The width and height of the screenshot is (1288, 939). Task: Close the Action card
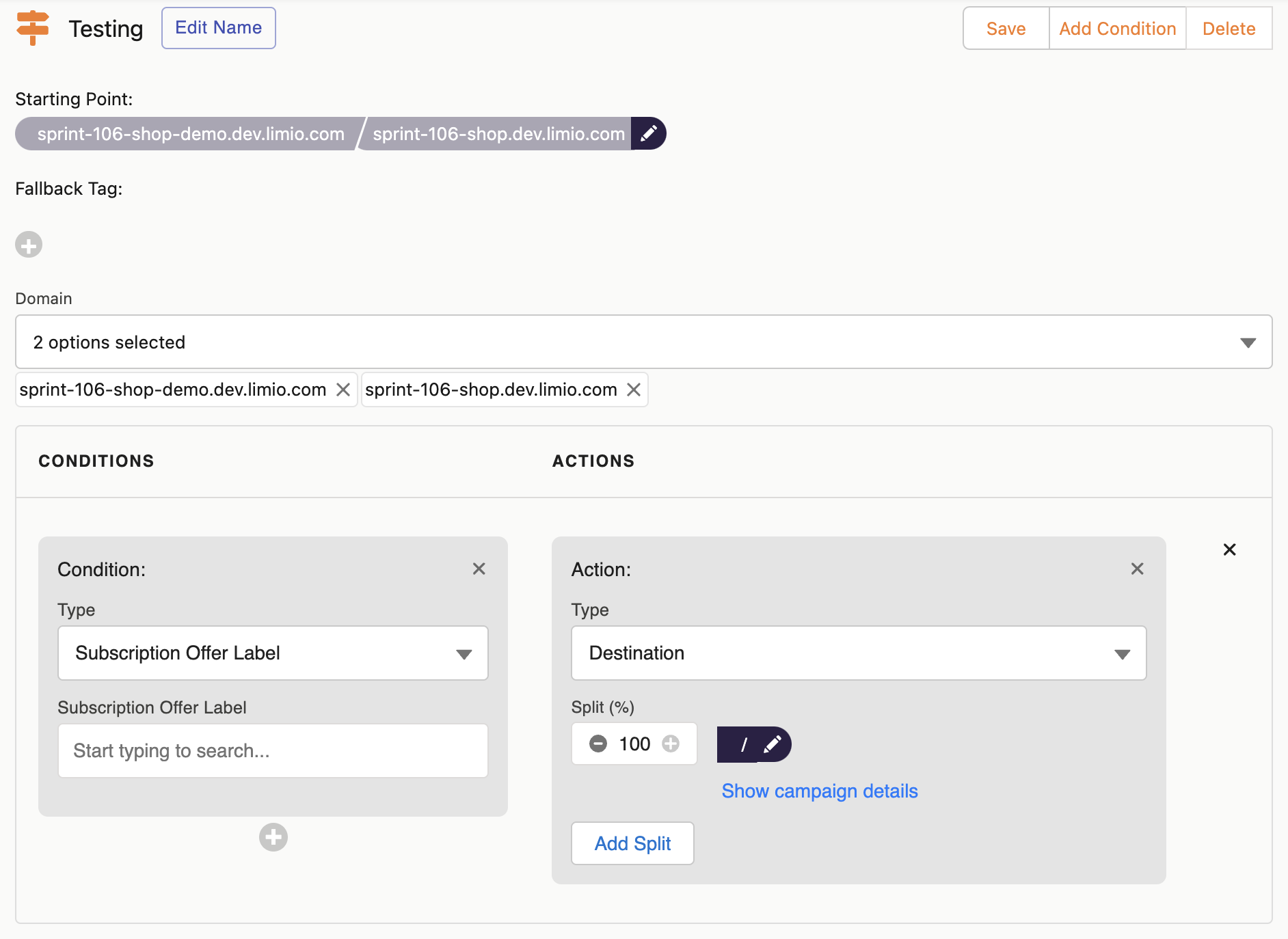click(x=1137, y=569)
